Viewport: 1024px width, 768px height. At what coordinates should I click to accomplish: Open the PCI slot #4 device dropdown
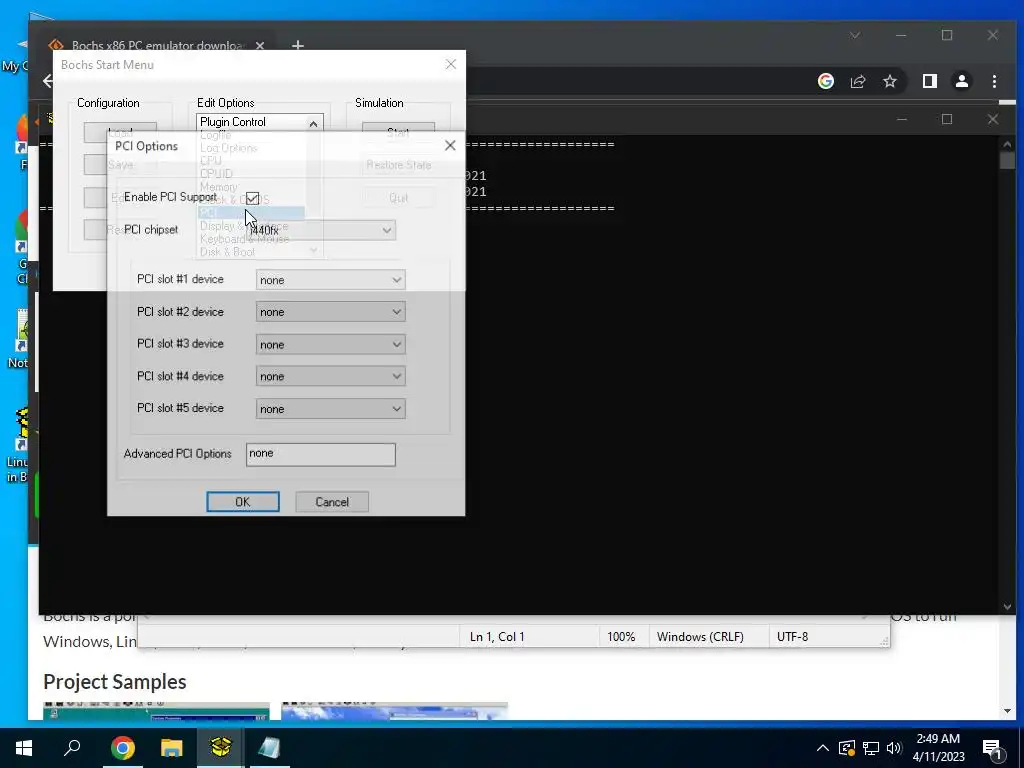point(330,376)
